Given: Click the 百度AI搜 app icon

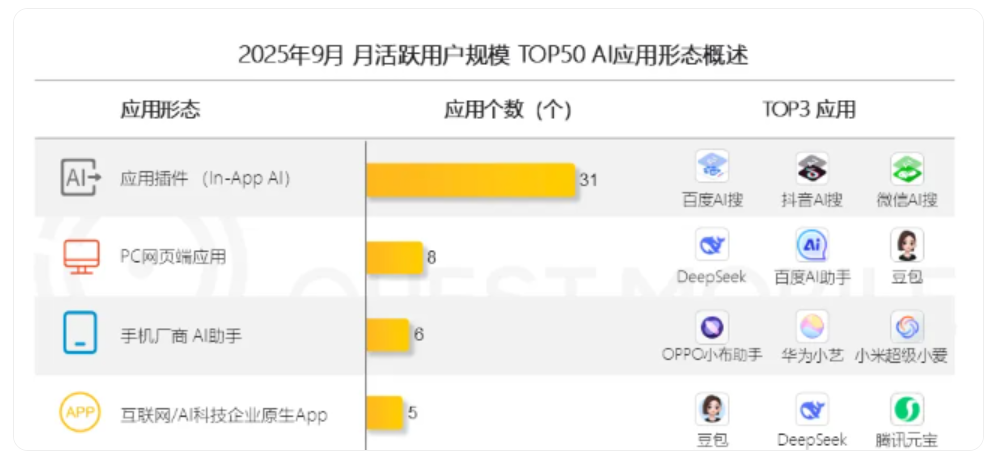Looking at the screenshot, I should (x=712, y=167).
